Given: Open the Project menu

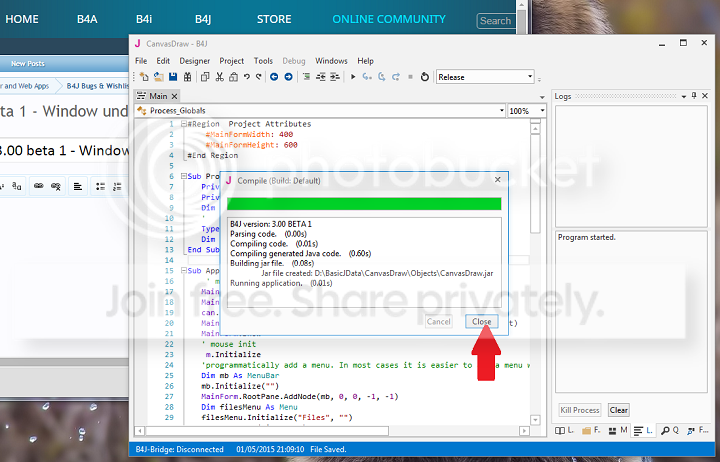Looking at the screenshot, I should (x=231, y=61).
